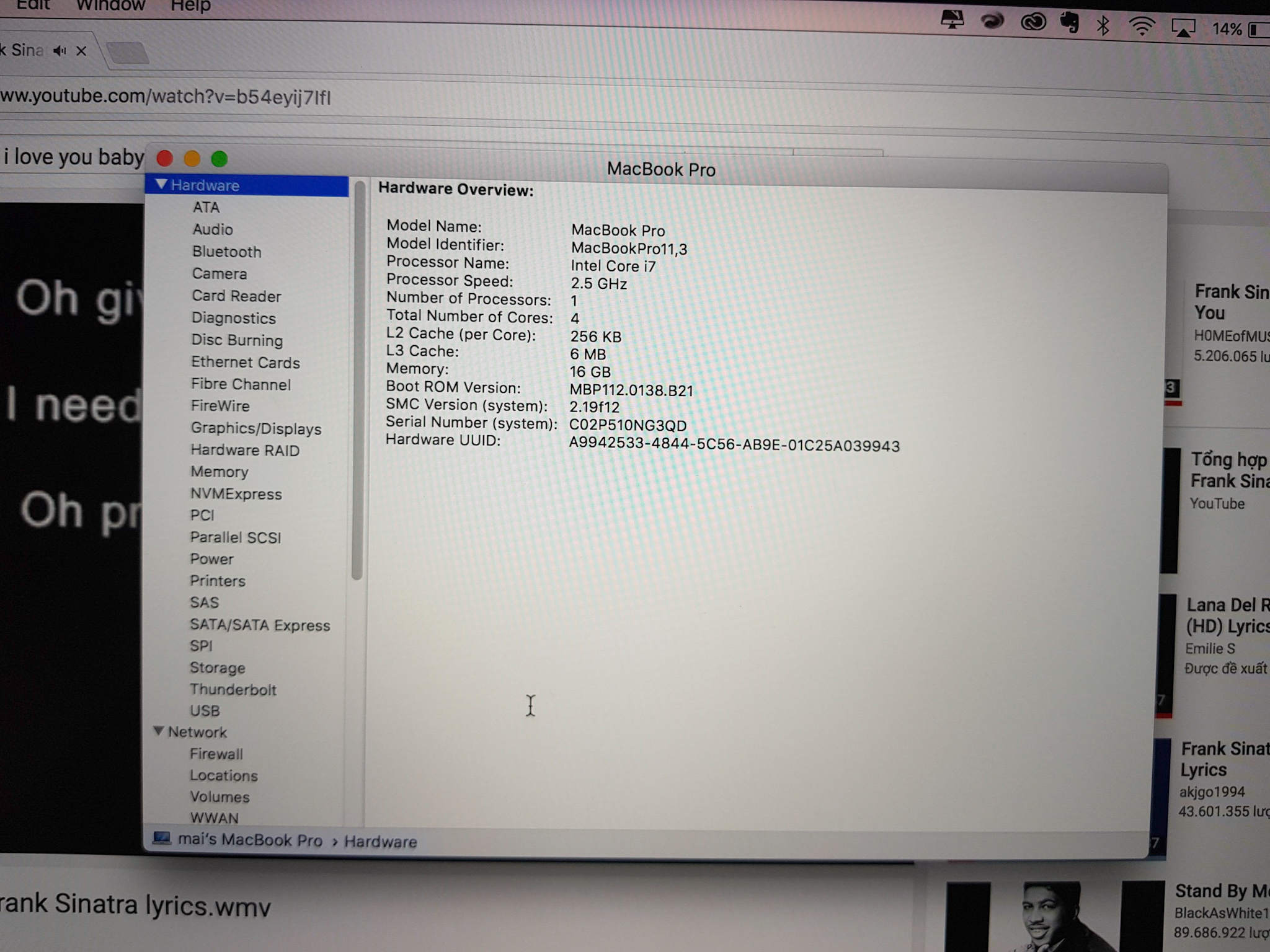Select Graphics/Displays in the sidebar
This screenshot has width=1270, height=952.
[255, 428]
